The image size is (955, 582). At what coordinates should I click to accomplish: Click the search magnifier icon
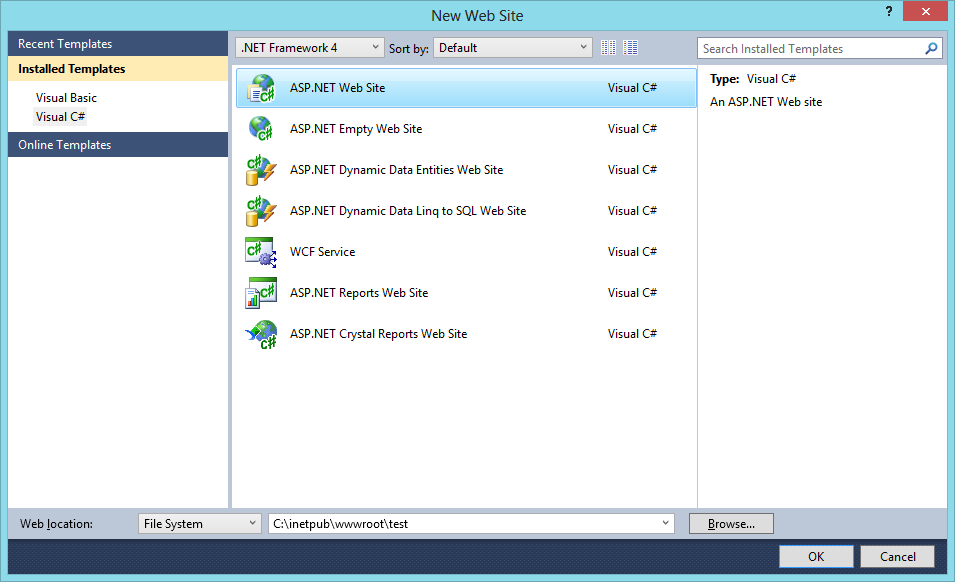click(x=931, y=48)
